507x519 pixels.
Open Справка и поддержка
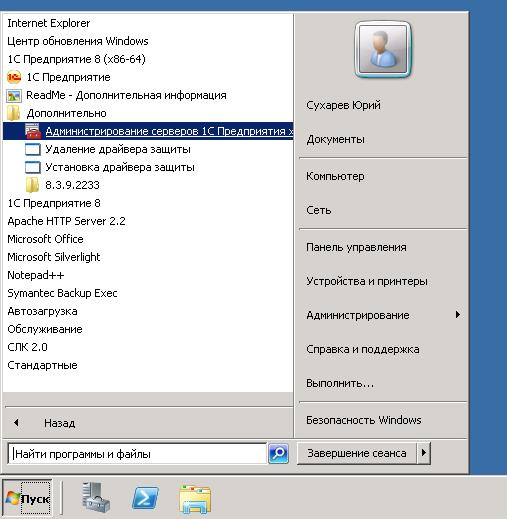tap(363, 349)
